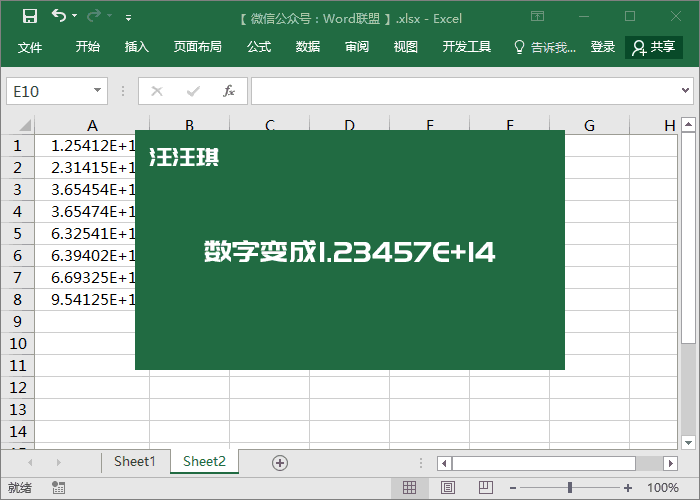Switch to Normal view icon
The height and width of the screenshot is (500, 700).
pyautogui.click(x=409, y=488)
